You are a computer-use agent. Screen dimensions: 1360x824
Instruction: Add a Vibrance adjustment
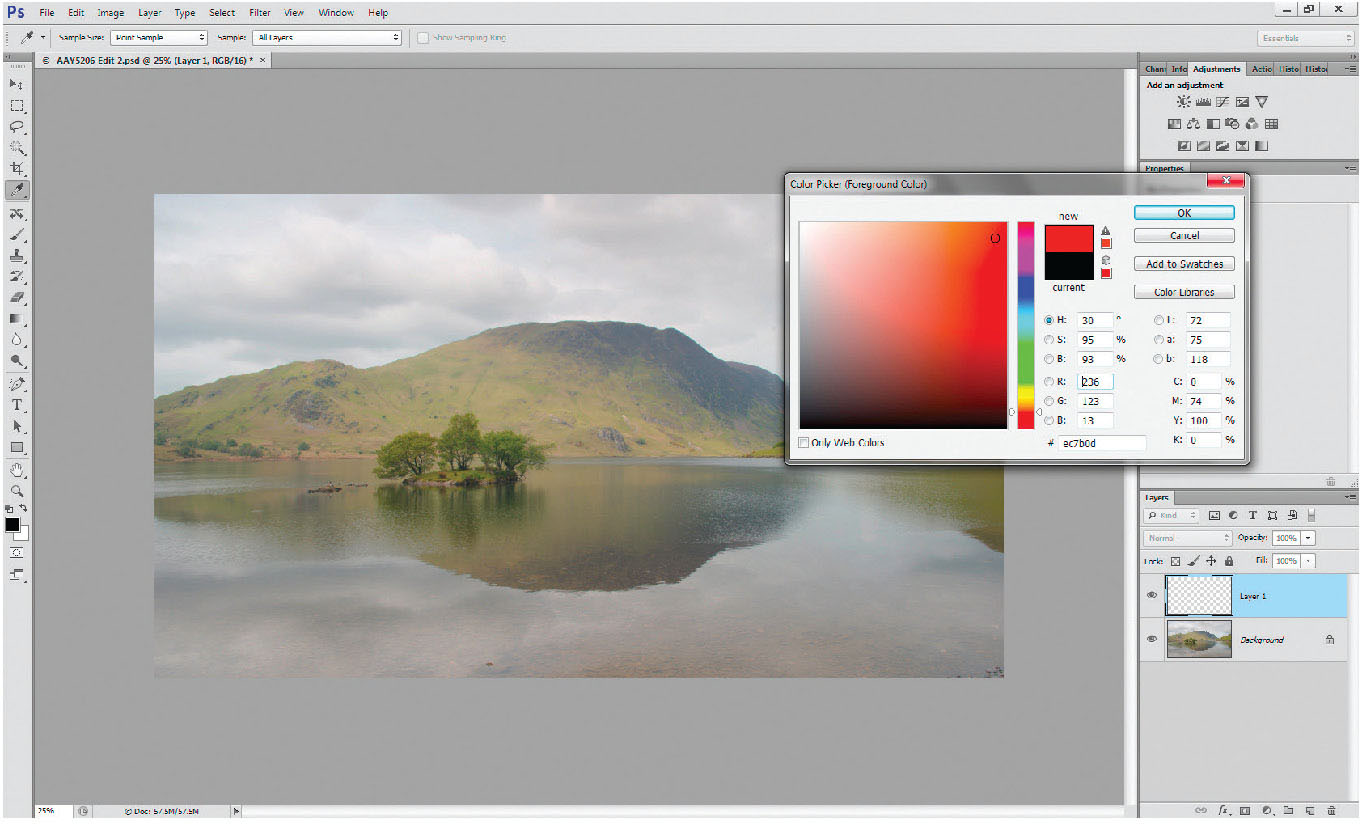pos(1261,102)
